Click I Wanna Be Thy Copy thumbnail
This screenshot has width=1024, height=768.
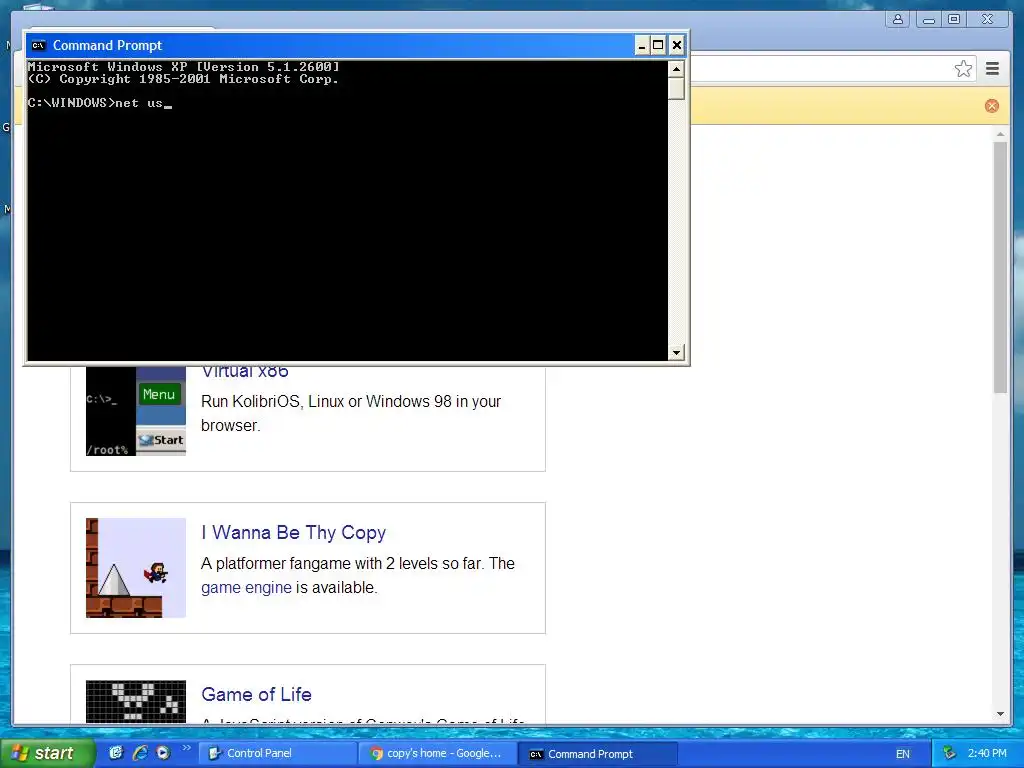(136, 568)
